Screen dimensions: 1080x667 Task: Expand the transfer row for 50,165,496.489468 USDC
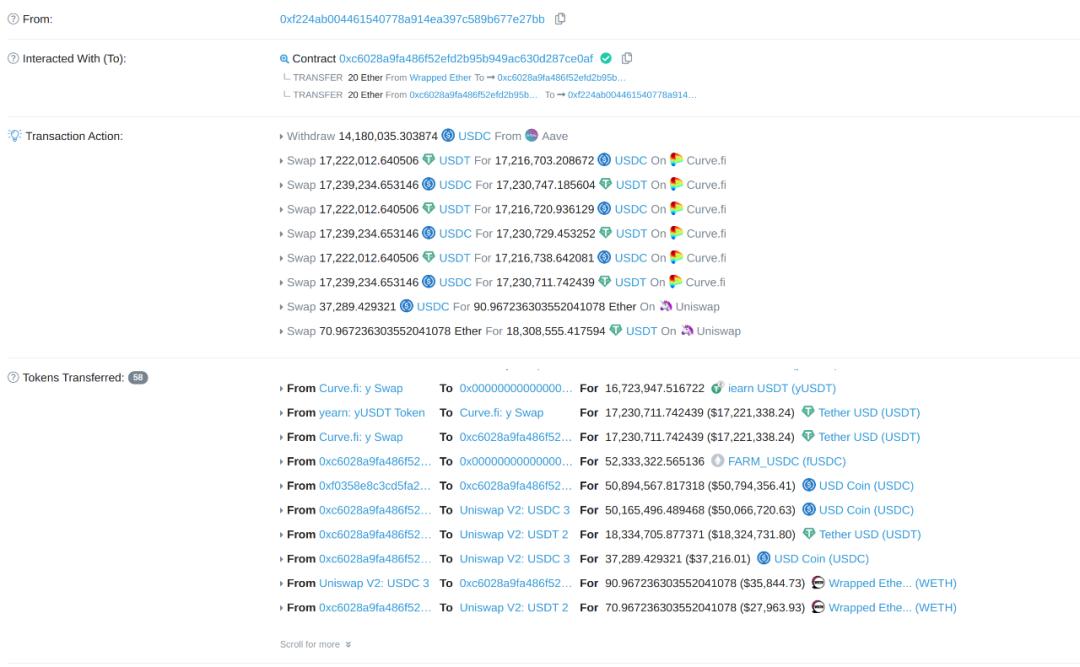point(281,511)
